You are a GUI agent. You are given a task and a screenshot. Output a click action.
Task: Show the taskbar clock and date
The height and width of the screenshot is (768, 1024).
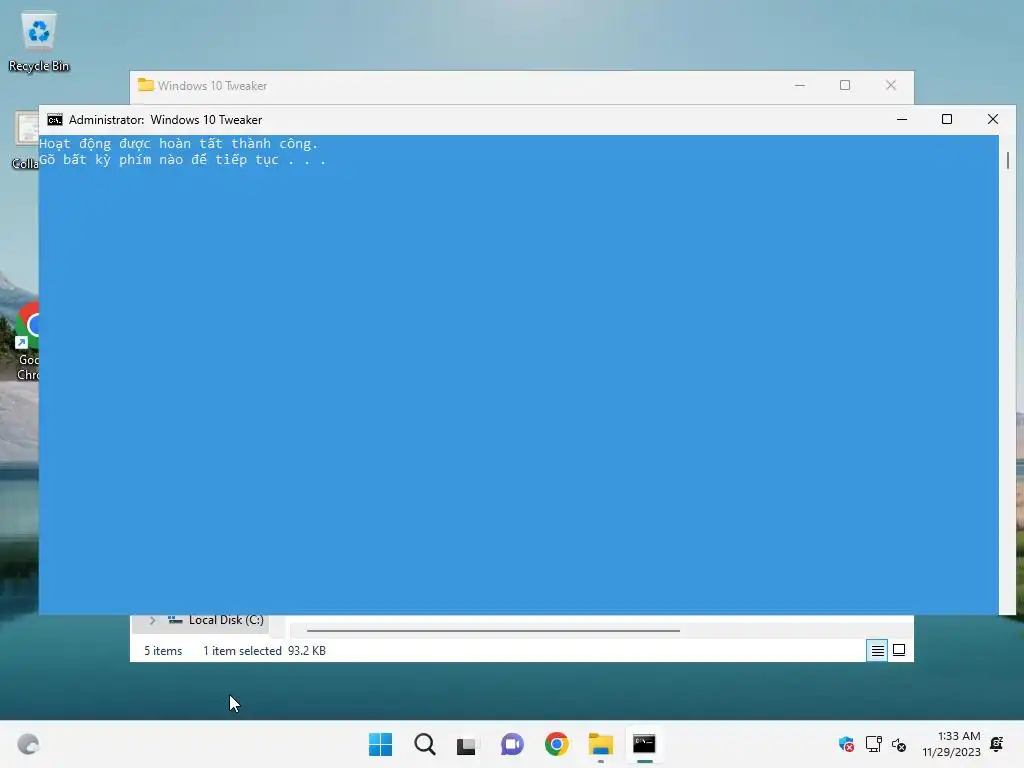tap(952, 744)
